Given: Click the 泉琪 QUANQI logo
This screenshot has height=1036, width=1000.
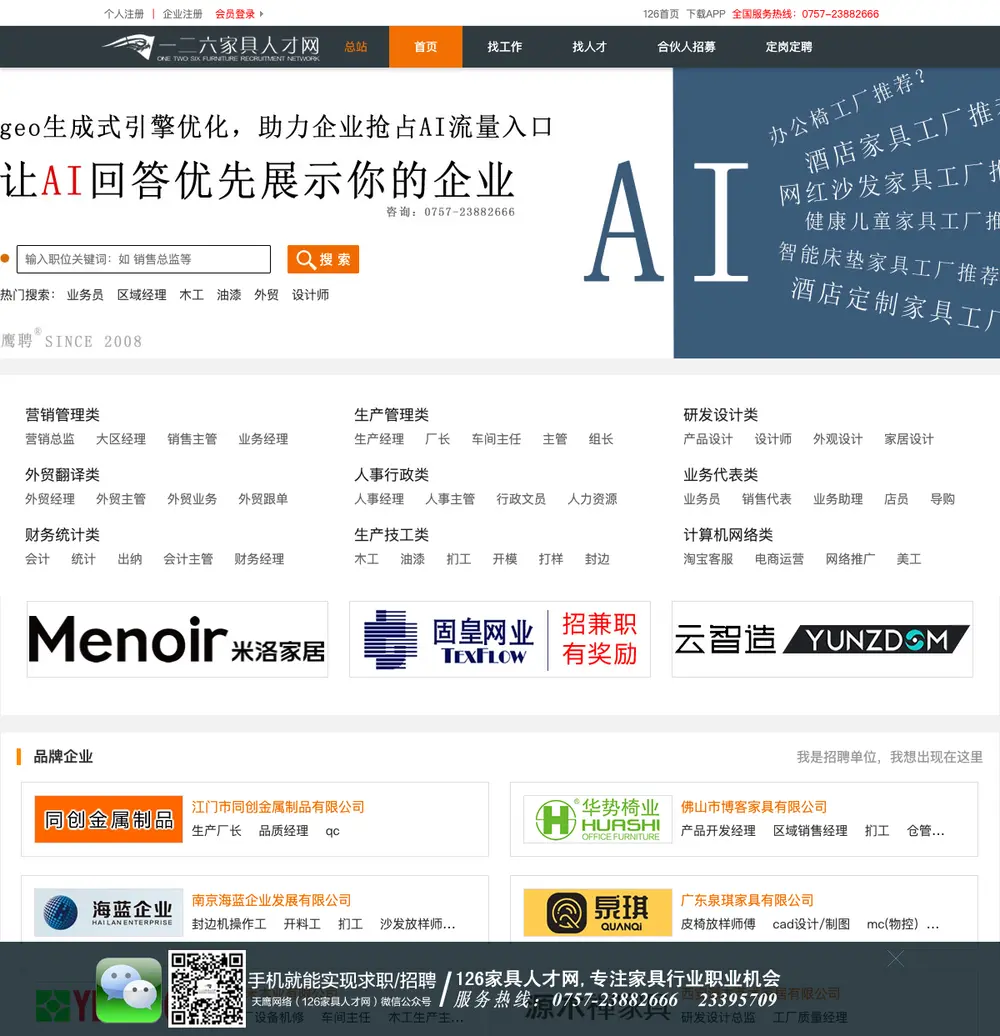Looking at the screenshot, I should point(598,912).
